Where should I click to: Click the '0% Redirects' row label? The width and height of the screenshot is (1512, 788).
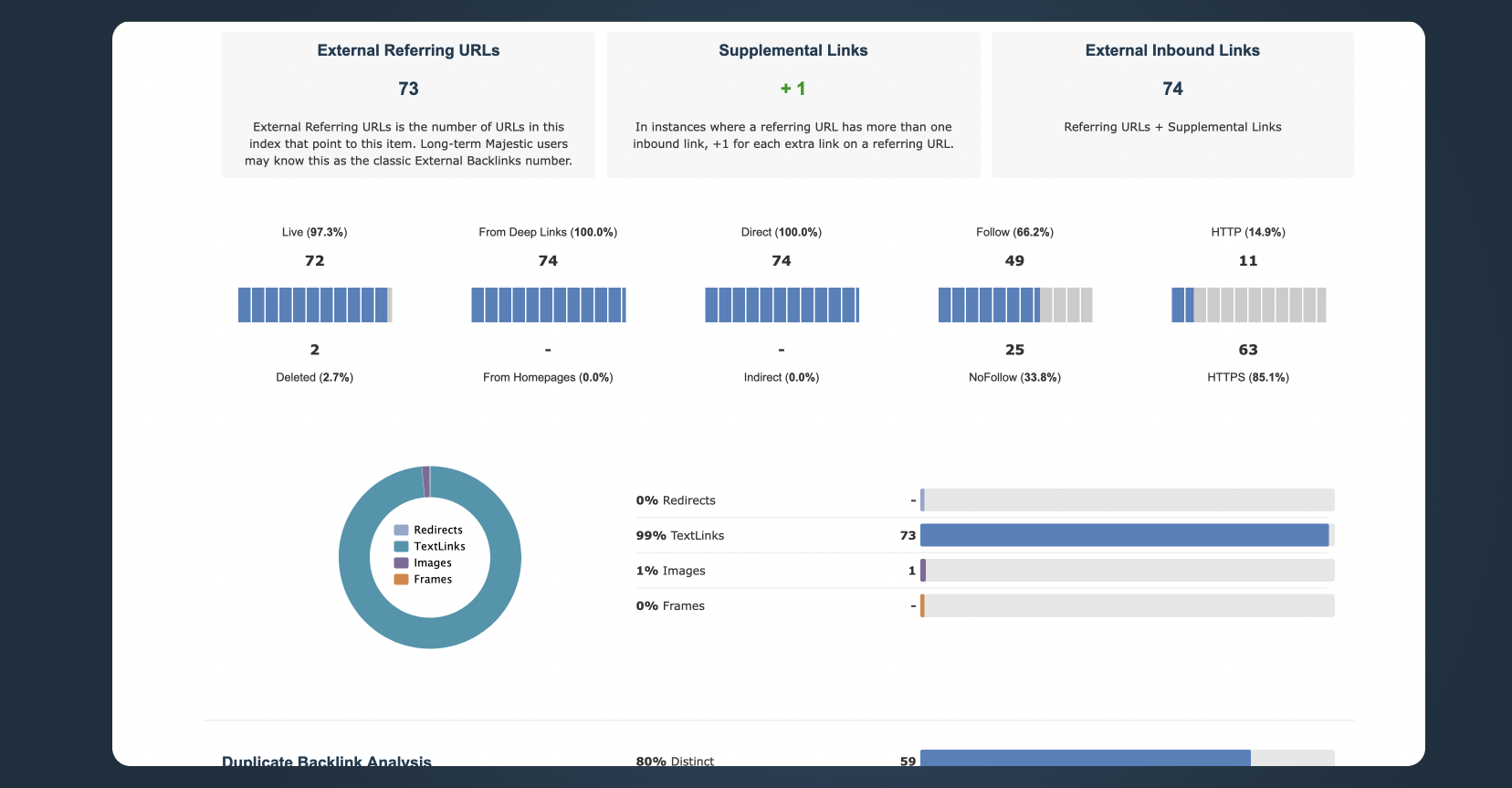point(676,500)
